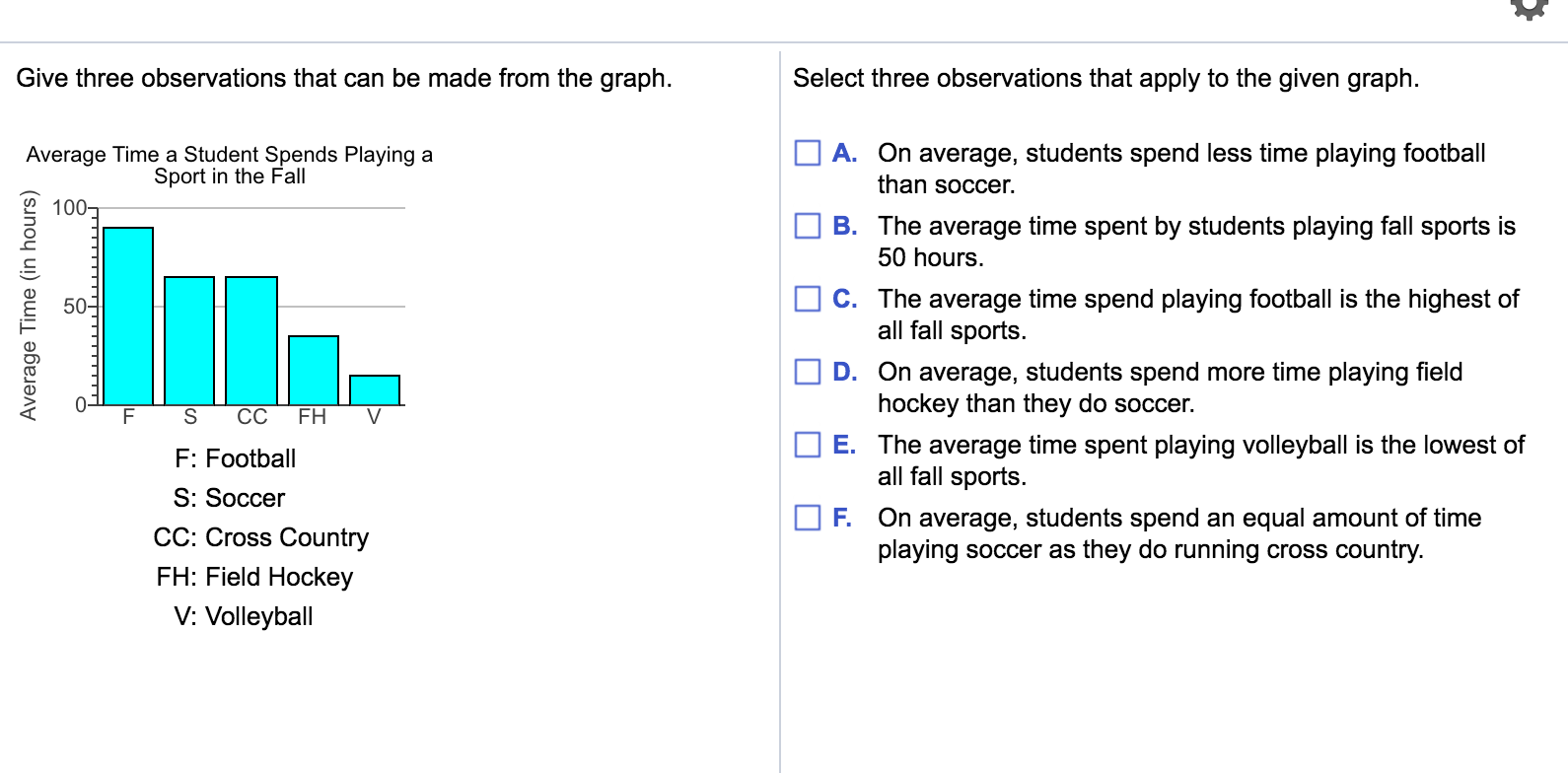This screenshot has width=1568, height=773.
Task: Click the Cross Country bar
Action: click(251, 340)
